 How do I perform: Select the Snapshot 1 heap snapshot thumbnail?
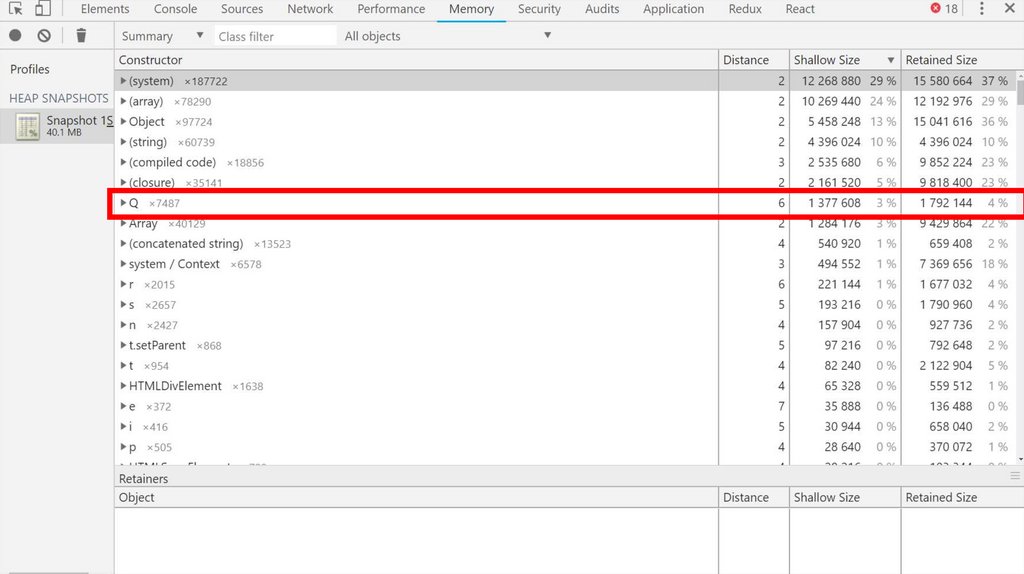27,126
